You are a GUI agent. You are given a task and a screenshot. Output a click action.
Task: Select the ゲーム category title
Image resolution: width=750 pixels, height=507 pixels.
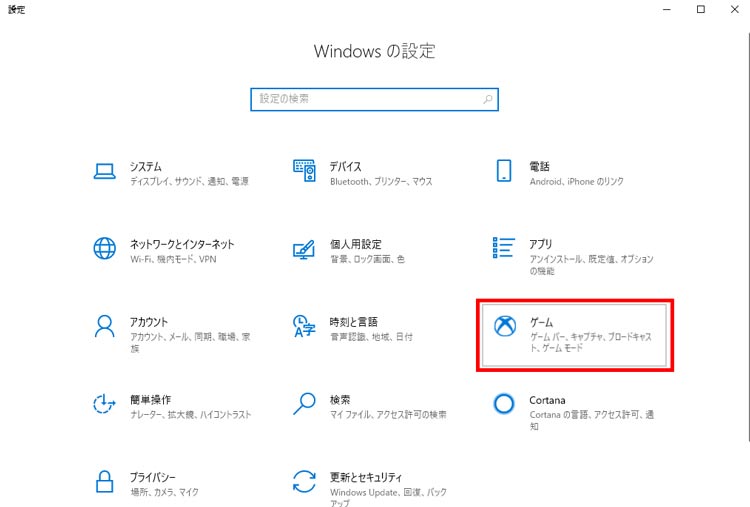pyautogui.click(x=541, y=322)
